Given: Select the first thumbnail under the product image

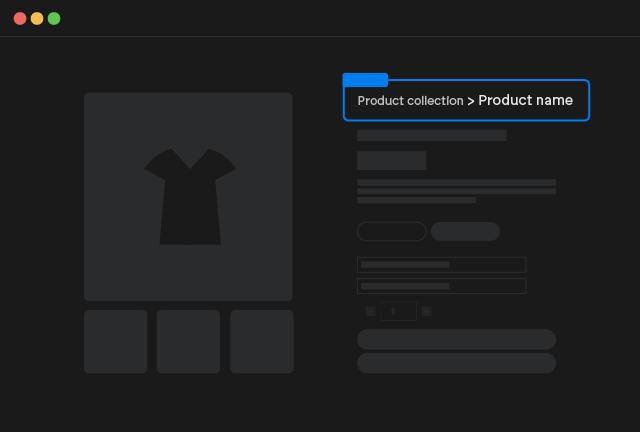Looking at the screenshot, I should [x=116, y=341].
